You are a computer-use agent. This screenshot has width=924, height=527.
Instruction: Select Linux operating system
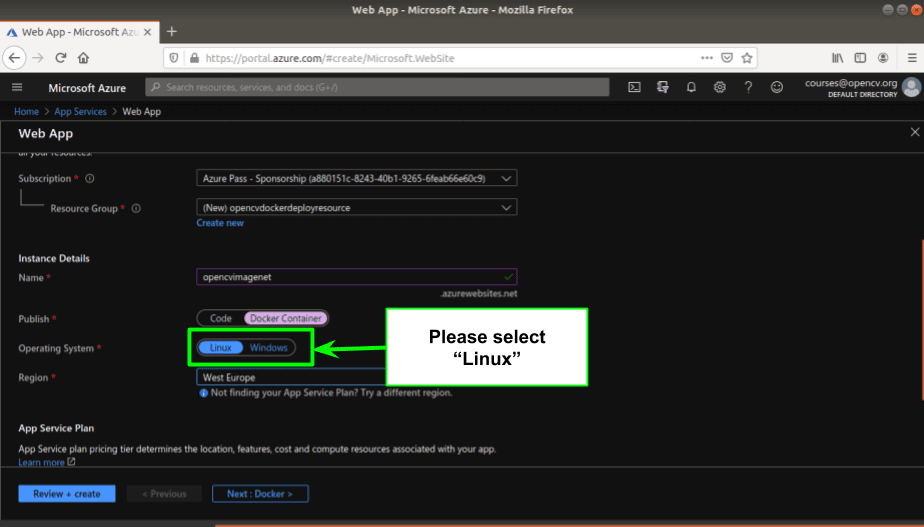221,348
